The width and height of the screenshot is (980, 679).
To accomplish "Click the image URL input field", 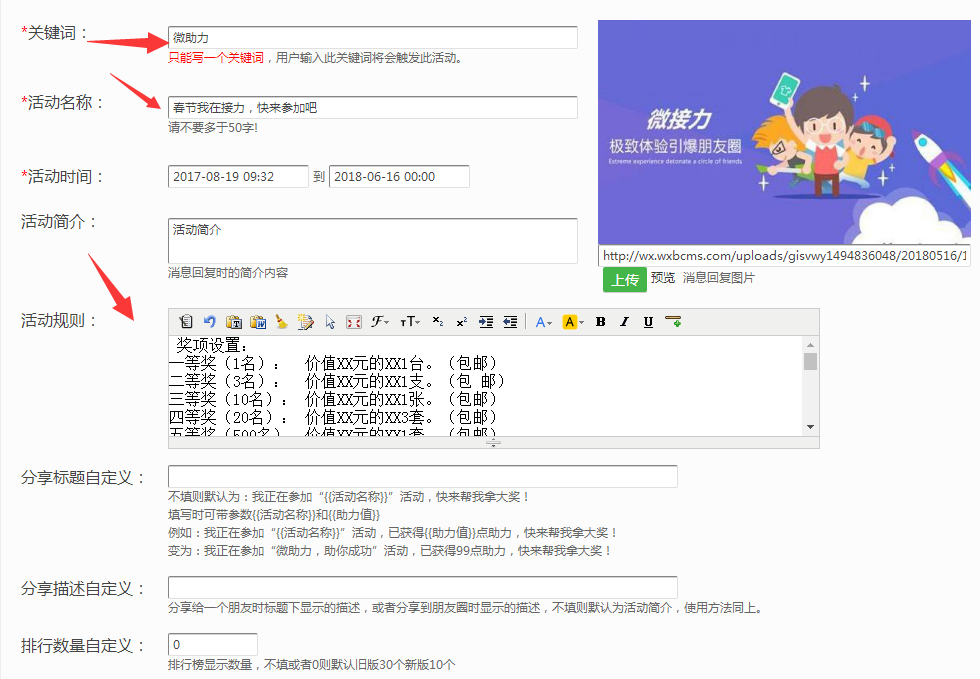I will click(x=784, y=256).
